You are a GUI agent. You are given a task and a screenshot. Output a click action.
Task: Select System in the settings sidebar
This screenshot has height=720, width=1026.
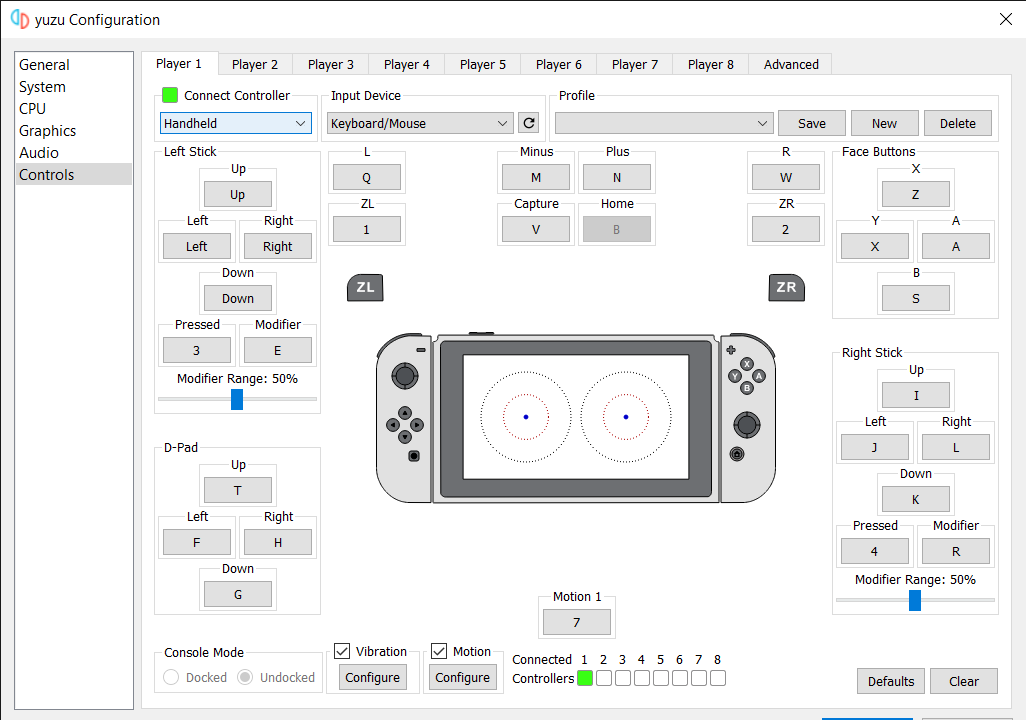pyautogui.click(x=73, y=86)
